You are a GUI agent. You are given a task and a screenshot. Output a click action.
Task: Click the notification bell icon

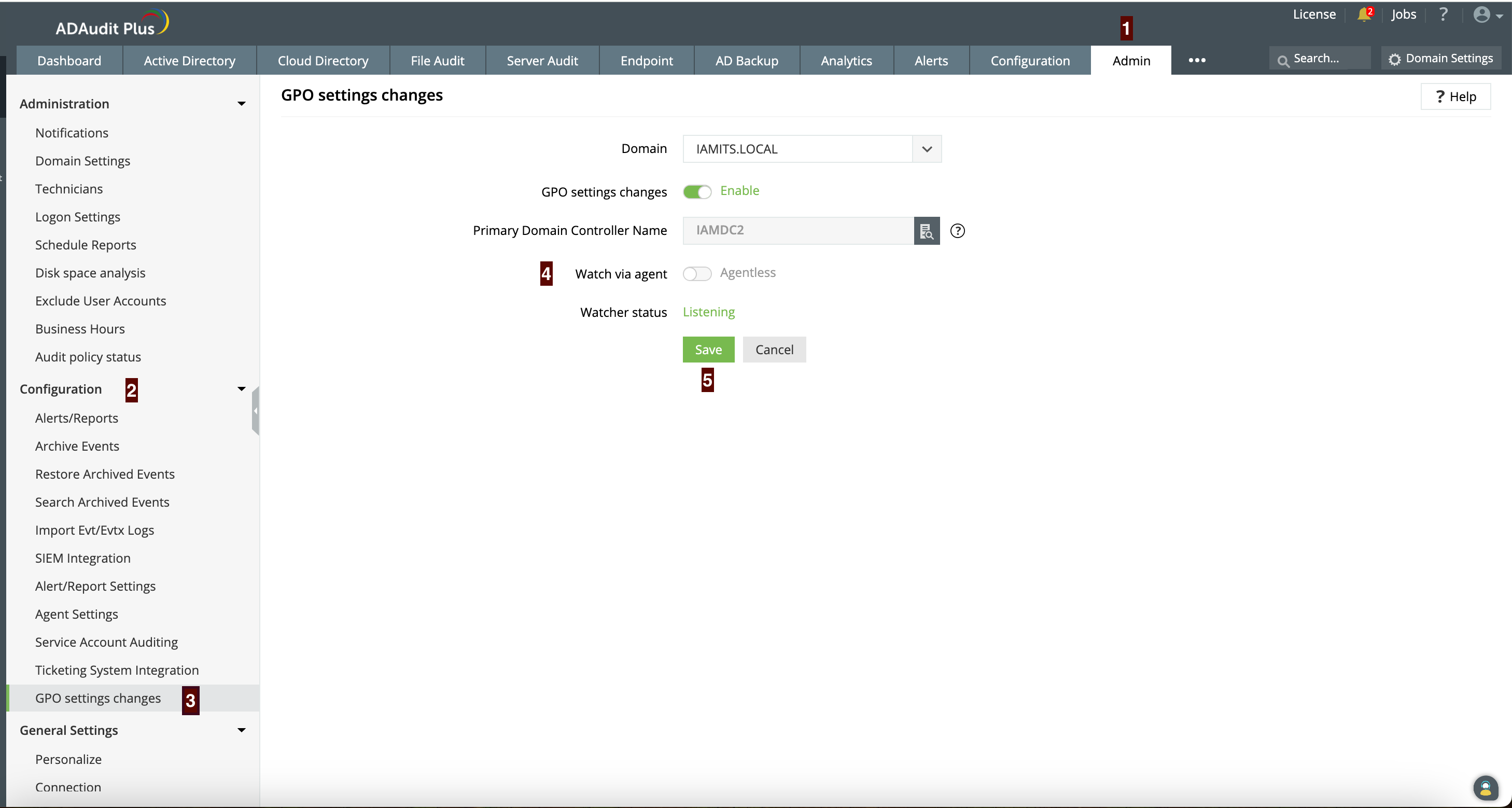click(1363, 15)
